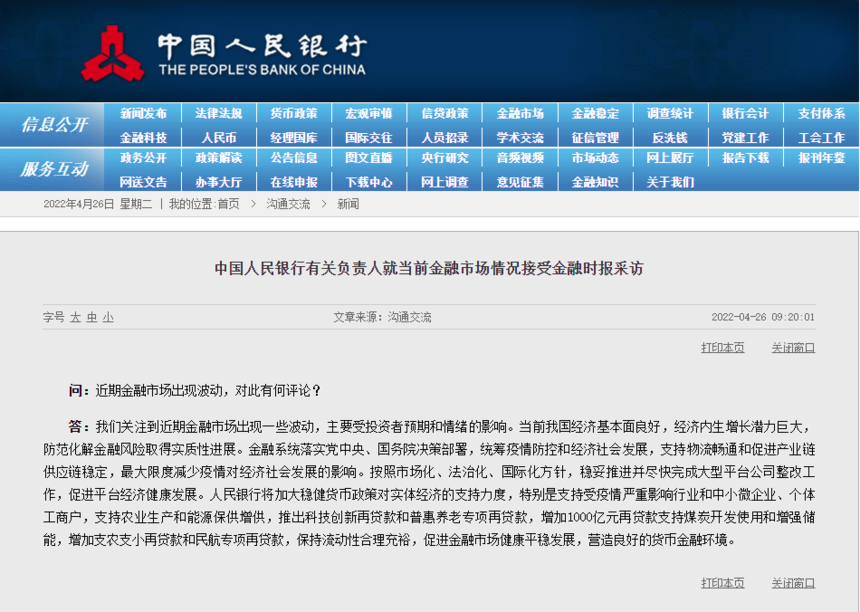860x612 pixels.
Task: Set font size to 小
Action: (108, 317)
